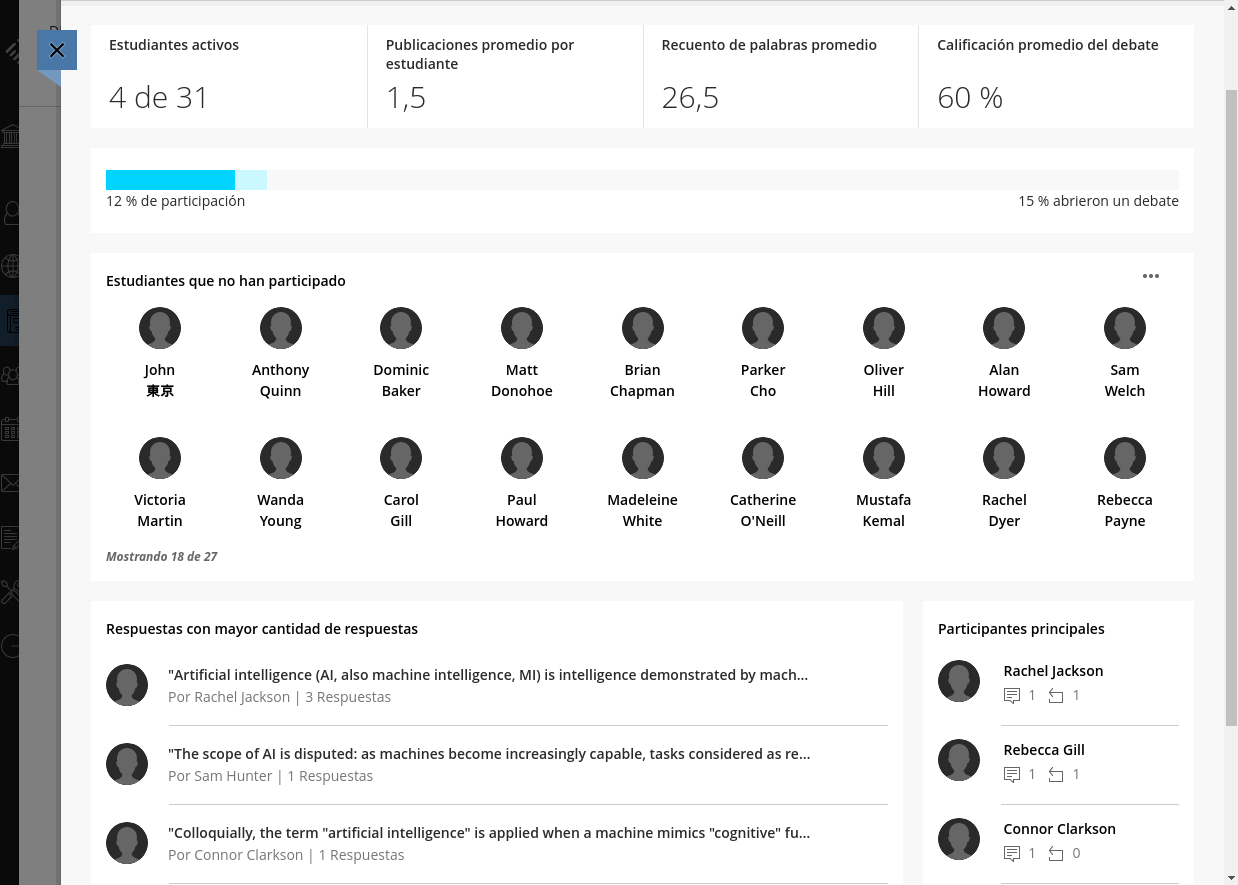
Task: Open Wanda Young's avatar
Action: [x=281, y=458]
